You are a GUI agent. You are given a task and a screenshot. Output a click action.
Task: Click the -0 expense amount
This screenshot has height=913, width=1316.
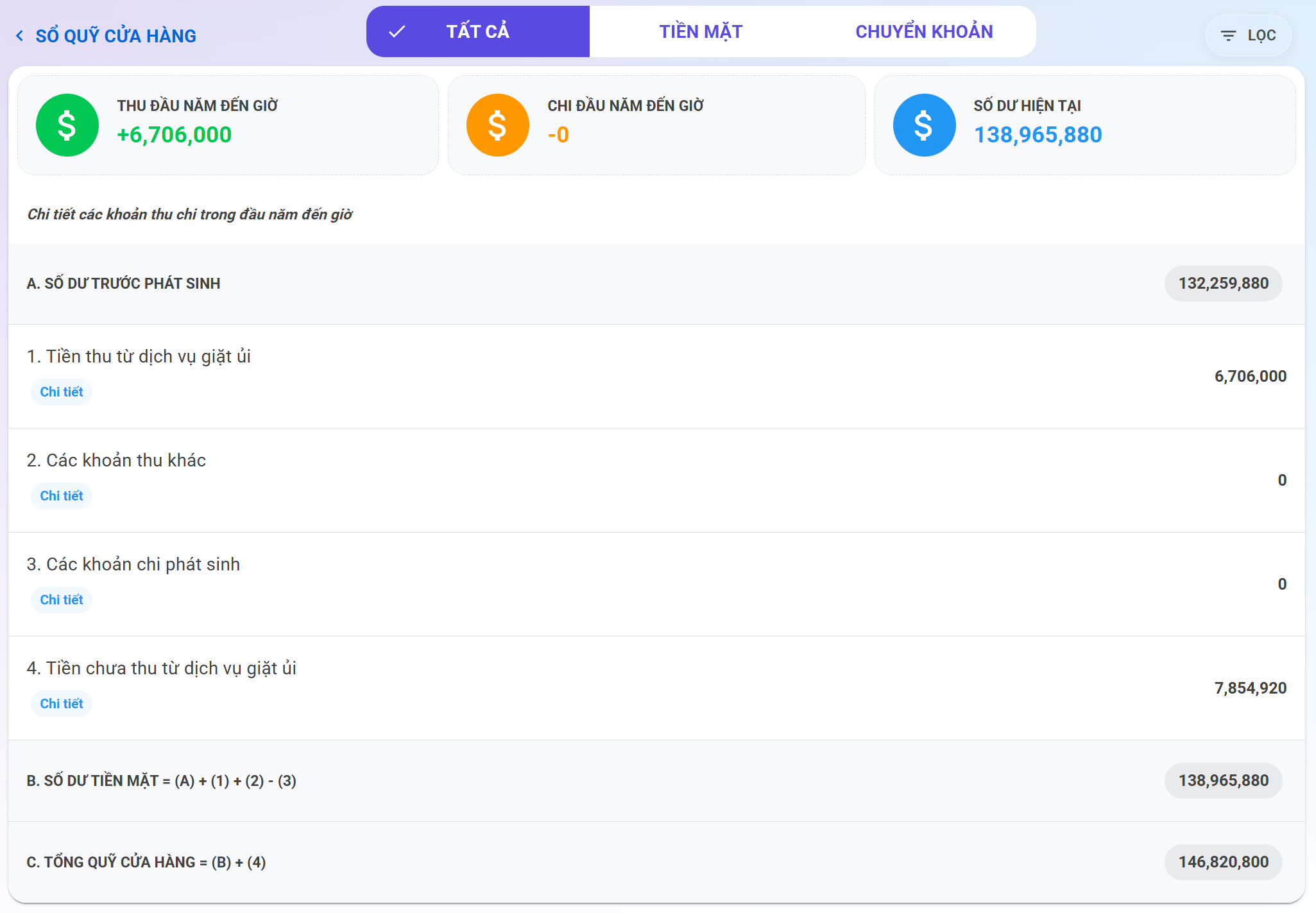click(x=558, y=135)
